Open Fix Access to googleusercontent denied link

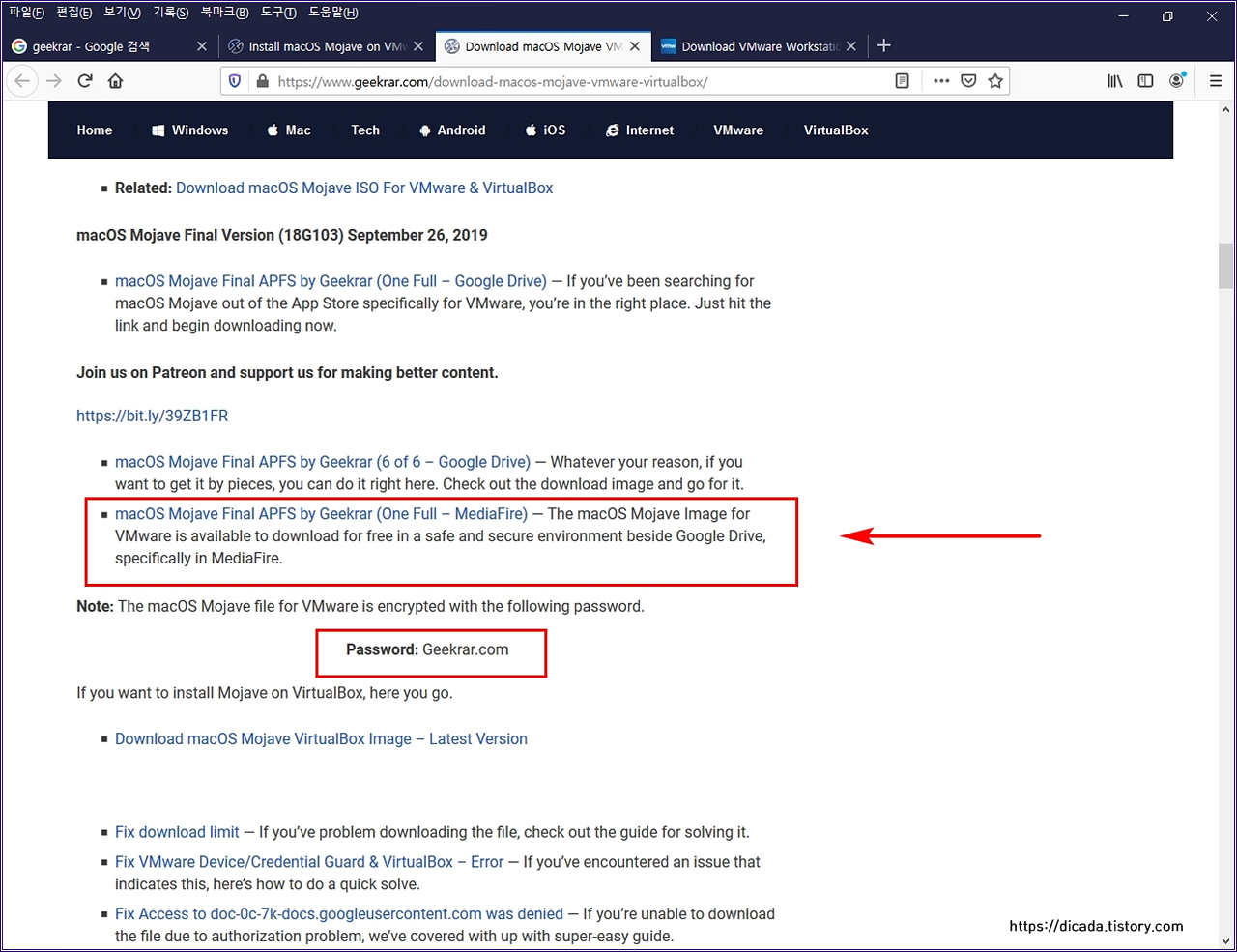point(339,914)
